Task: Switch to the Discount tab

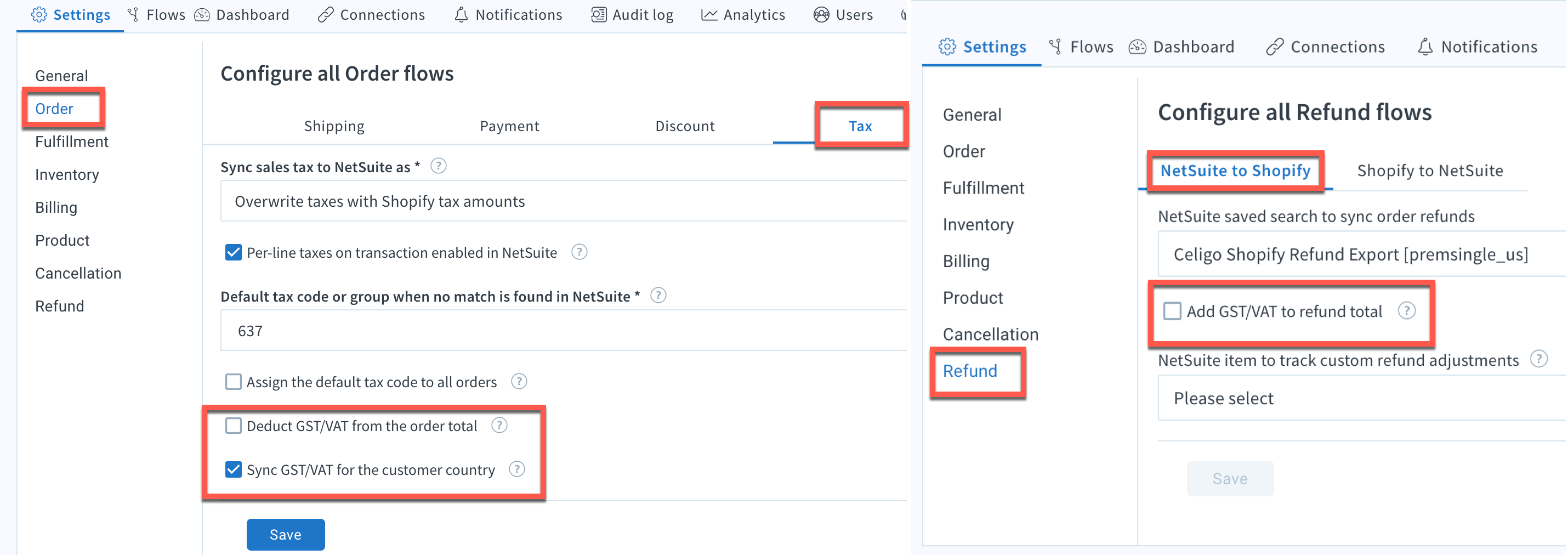Action: pos(685,126)
